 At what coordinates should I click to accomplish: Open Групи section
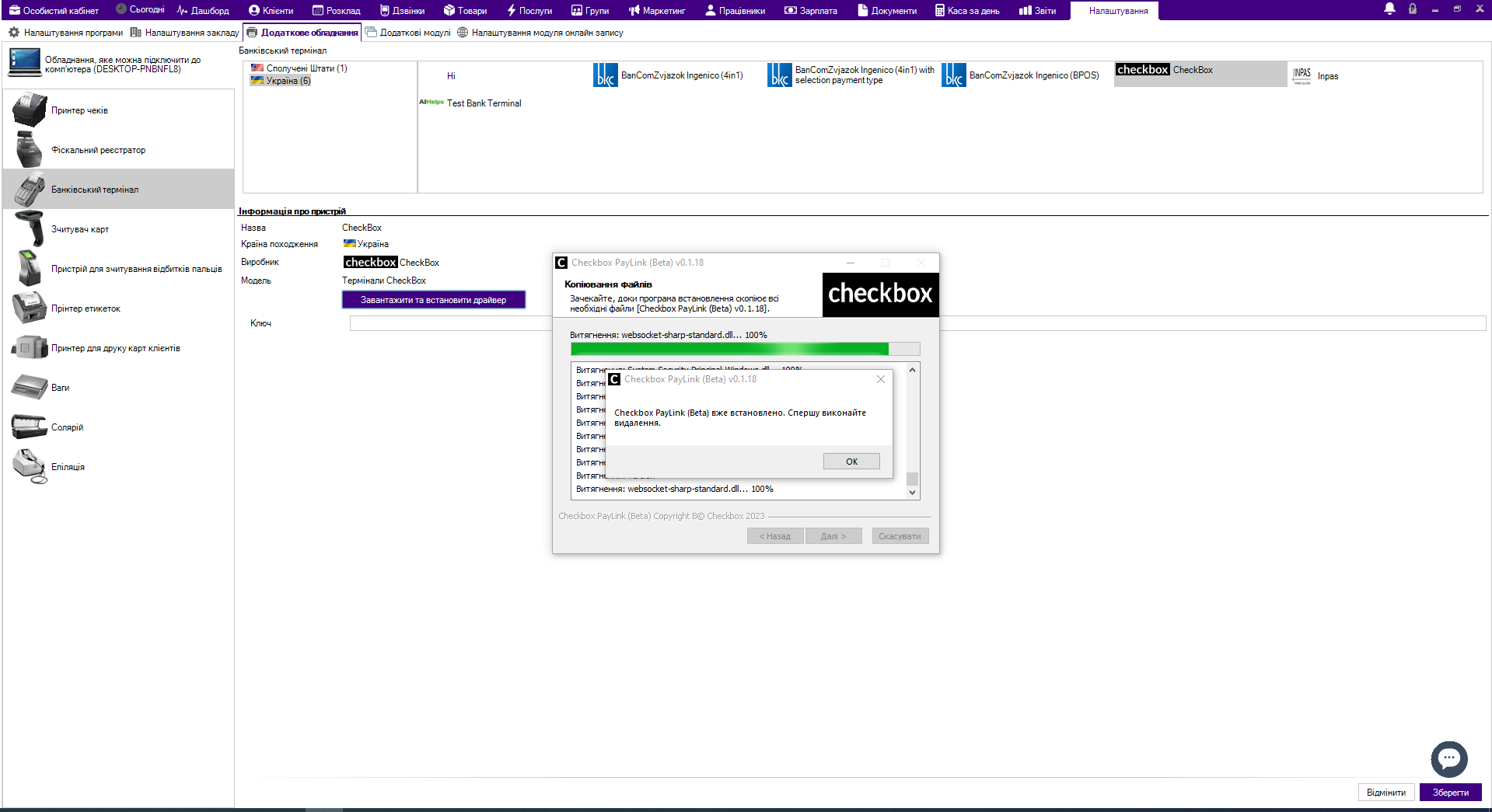coord(590,10)
